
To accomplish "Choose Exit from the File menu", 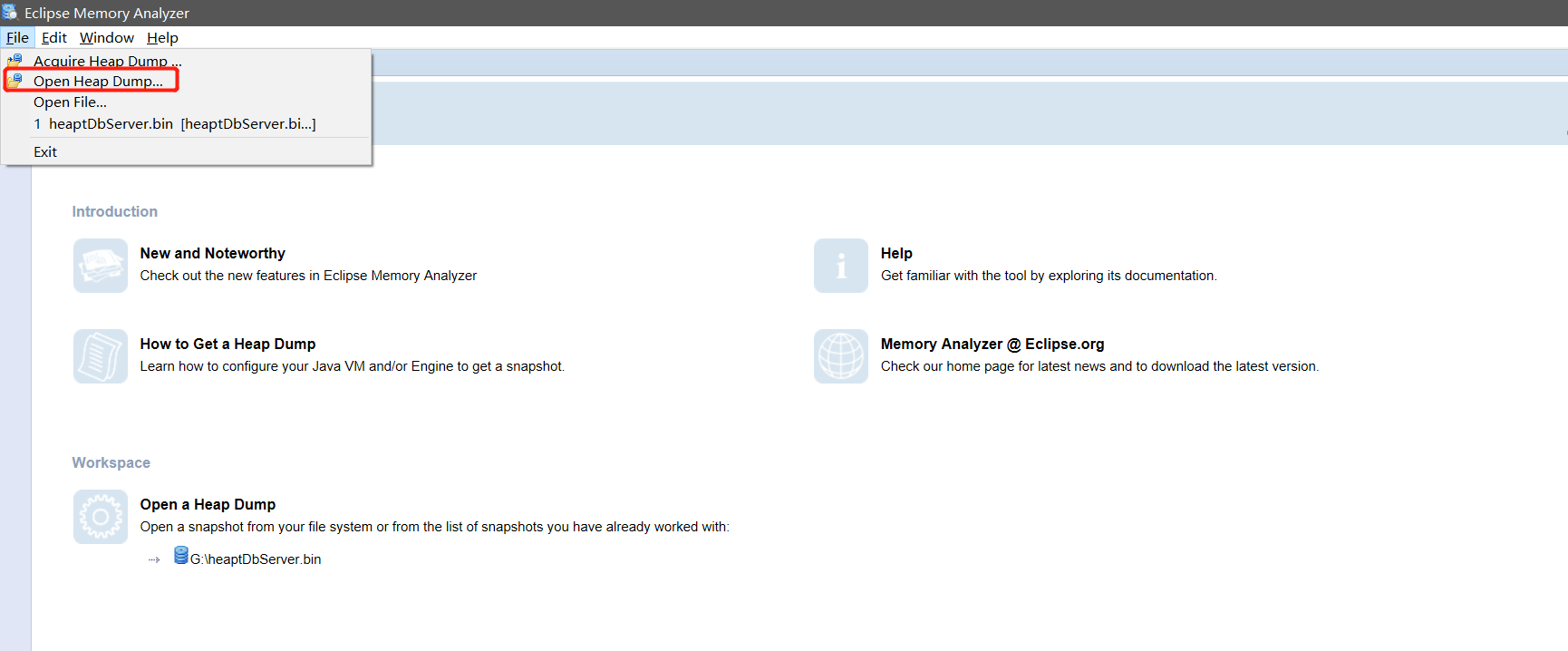I will pyautogui.click(x=186, y=152).
